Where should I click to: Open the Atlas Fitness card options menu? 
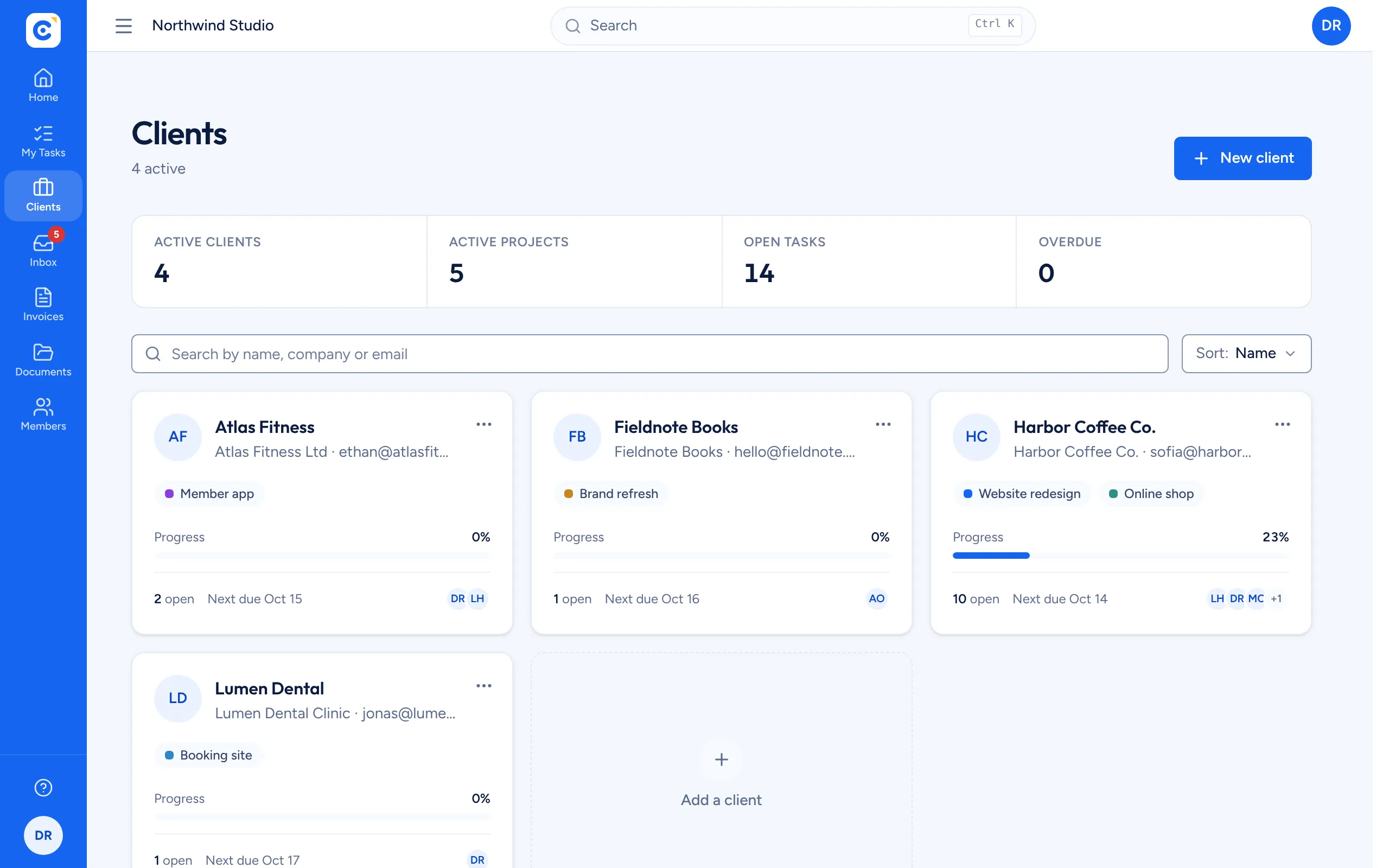[x=483, y=424]
